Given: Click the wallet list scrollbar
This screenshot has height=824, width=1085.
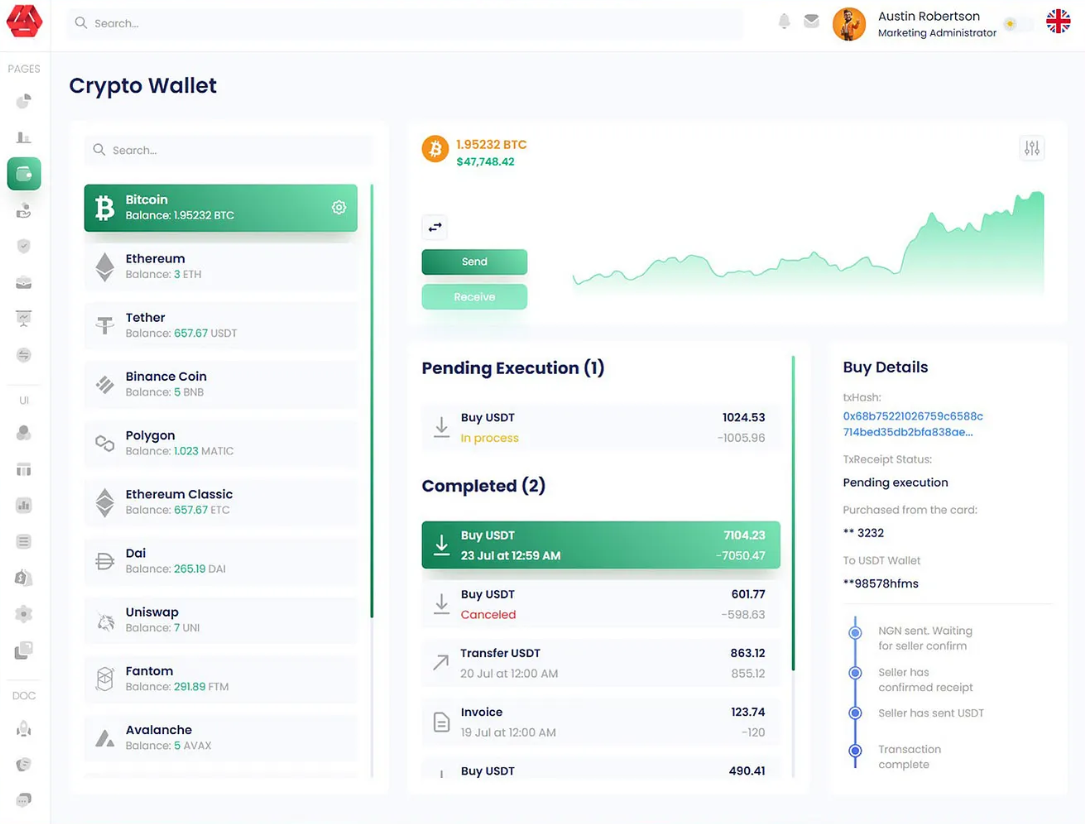Looking at the screenshot, I should click(x=372, y=401).
